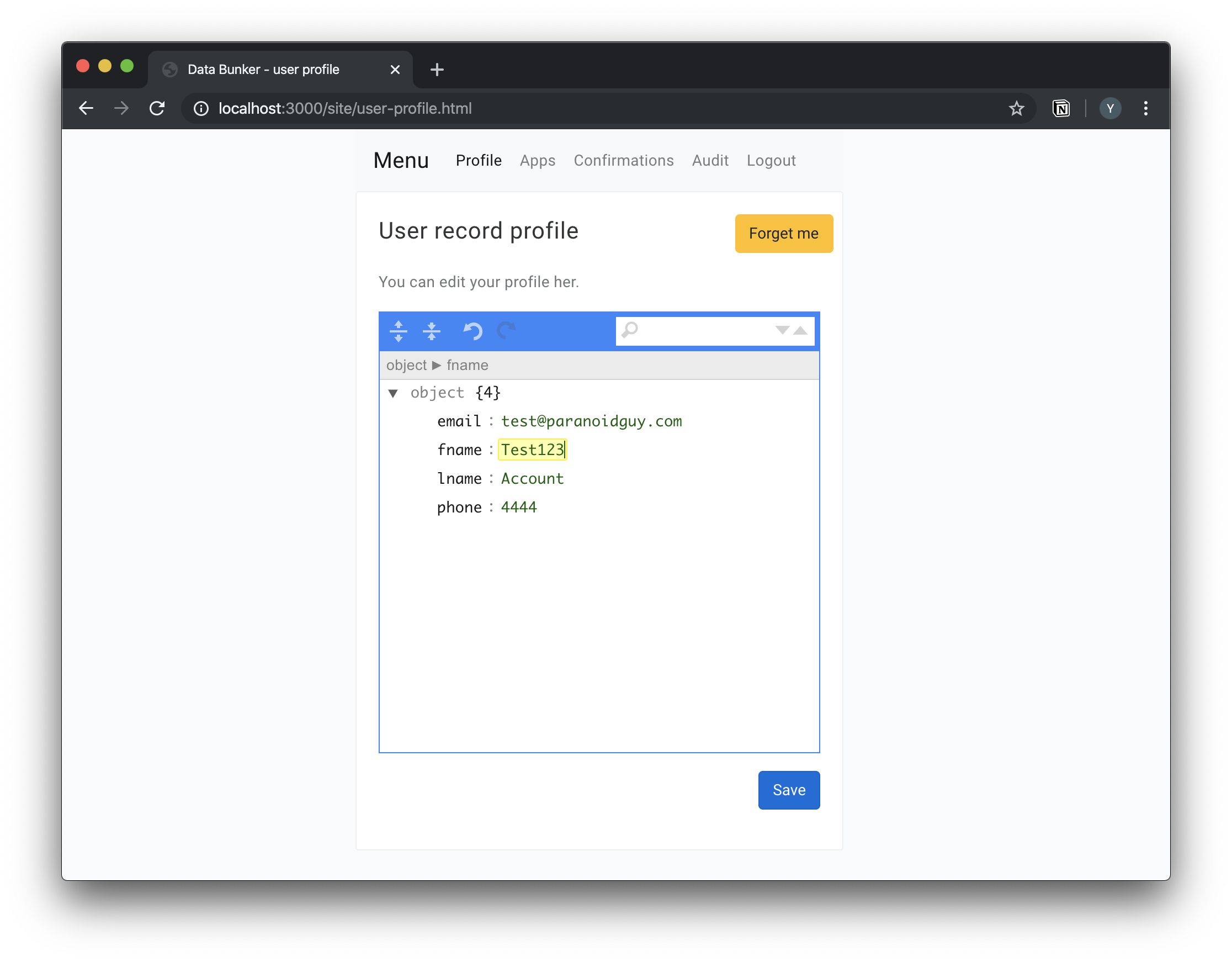The image size is (1232, 962).
Task: Open the Apps menu item
Action: [x=537, y=161]
